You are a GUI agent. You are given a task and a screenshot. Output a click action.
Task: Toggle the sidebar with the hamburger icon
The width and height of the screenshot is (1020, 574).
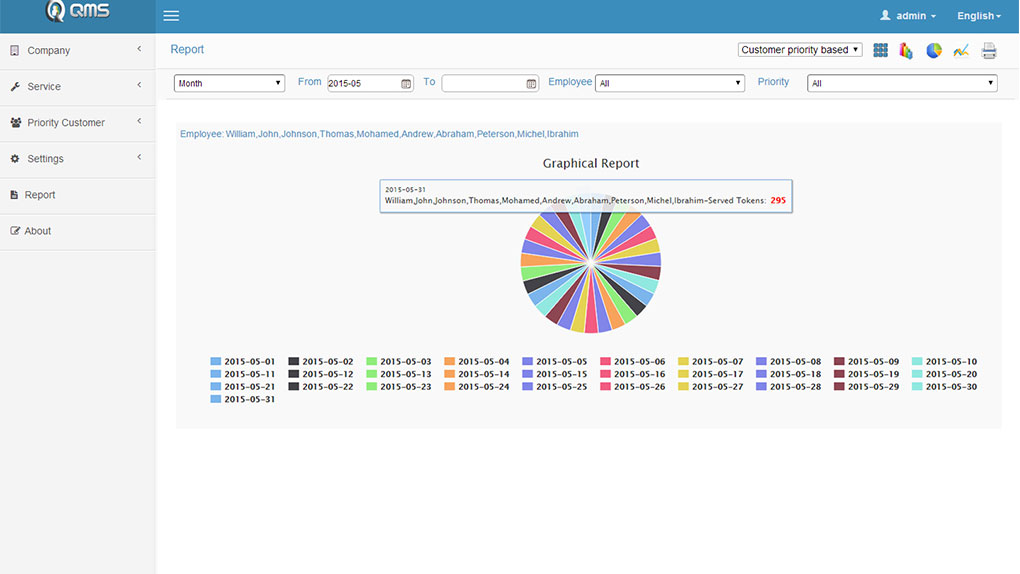pos(171,16)
